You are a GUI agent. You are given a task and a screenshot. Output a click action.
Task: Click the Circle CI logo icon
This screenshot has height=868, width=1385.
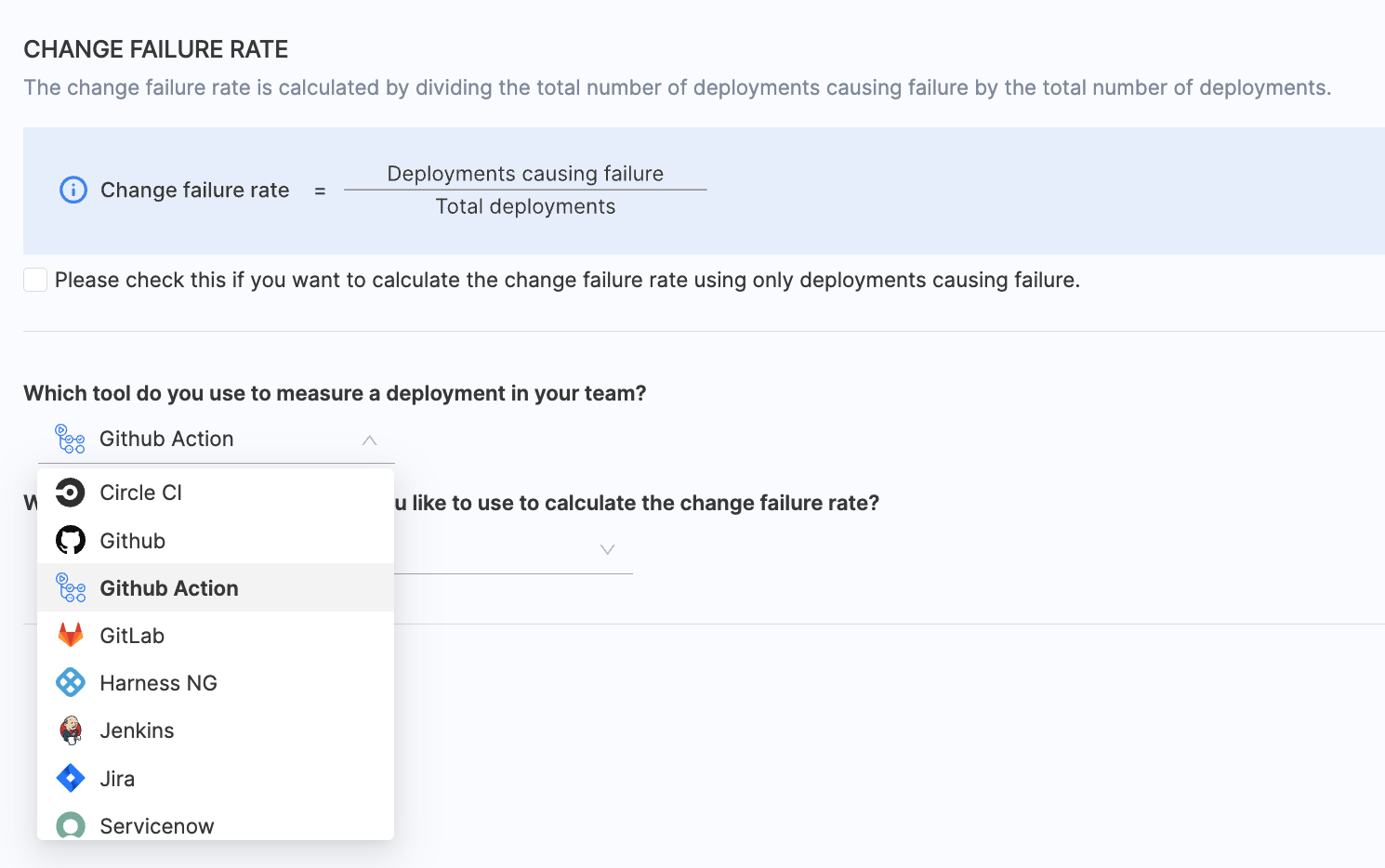click(71, 493)
